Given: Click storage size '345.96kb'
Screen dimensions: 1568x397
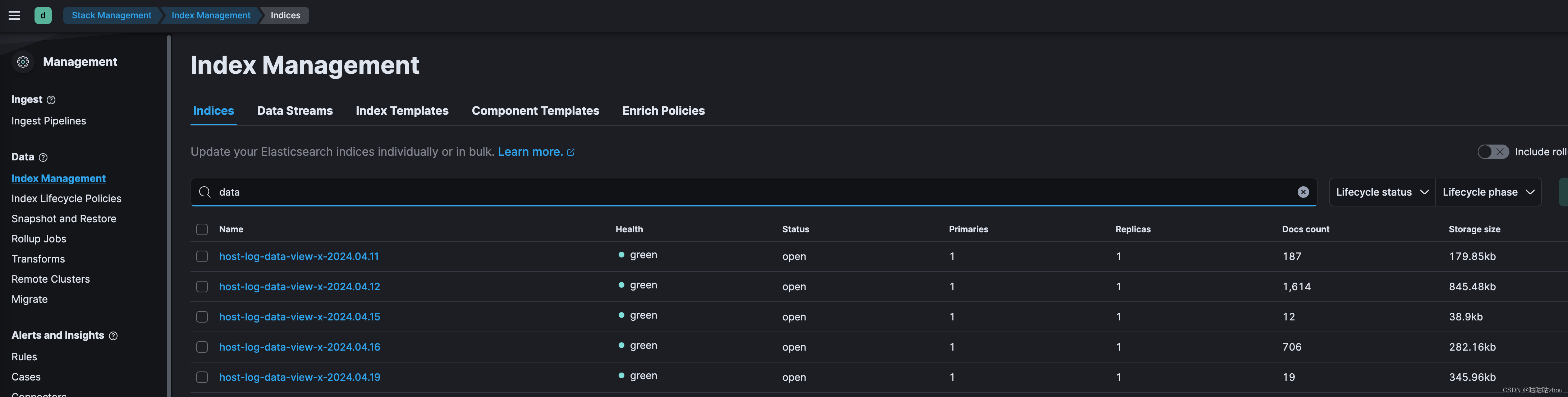Looking at the screenshot, I should 1472,378.
